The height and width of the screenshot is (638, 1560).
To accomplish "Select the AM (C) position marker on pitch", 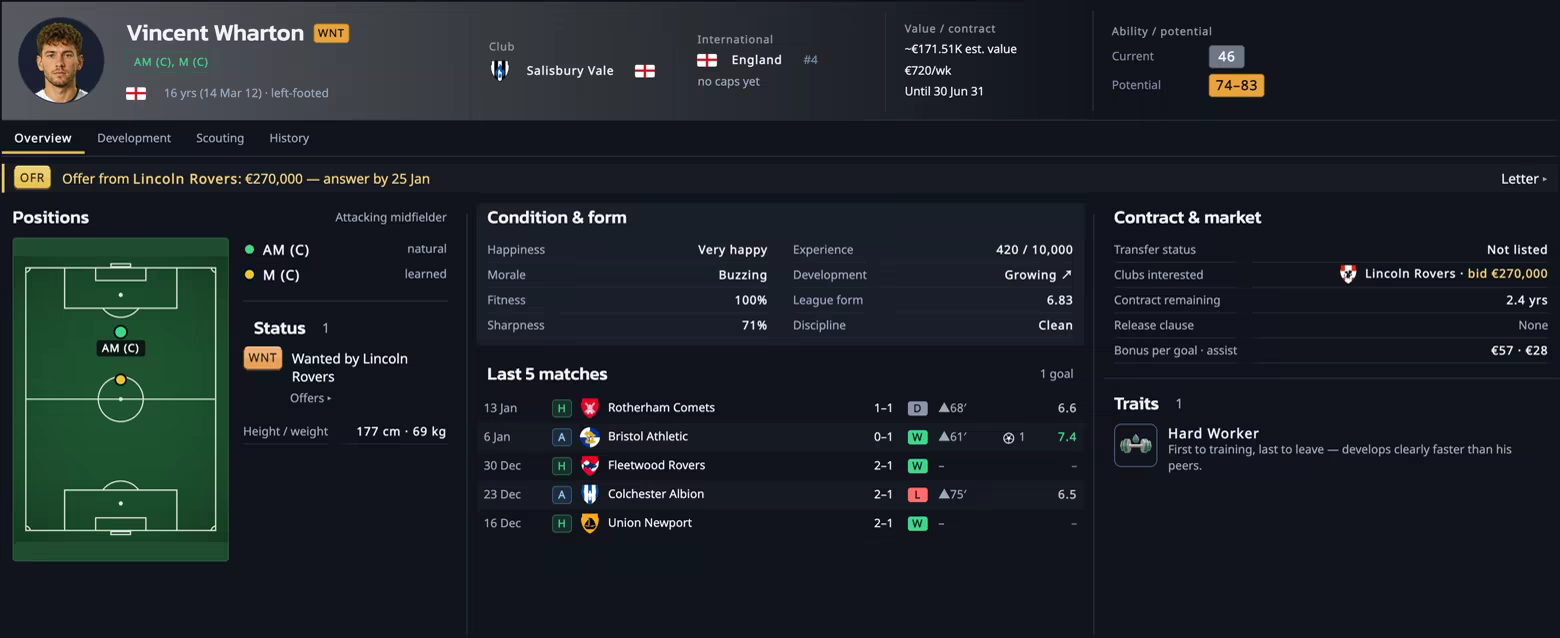I will (x=121, y=332).
